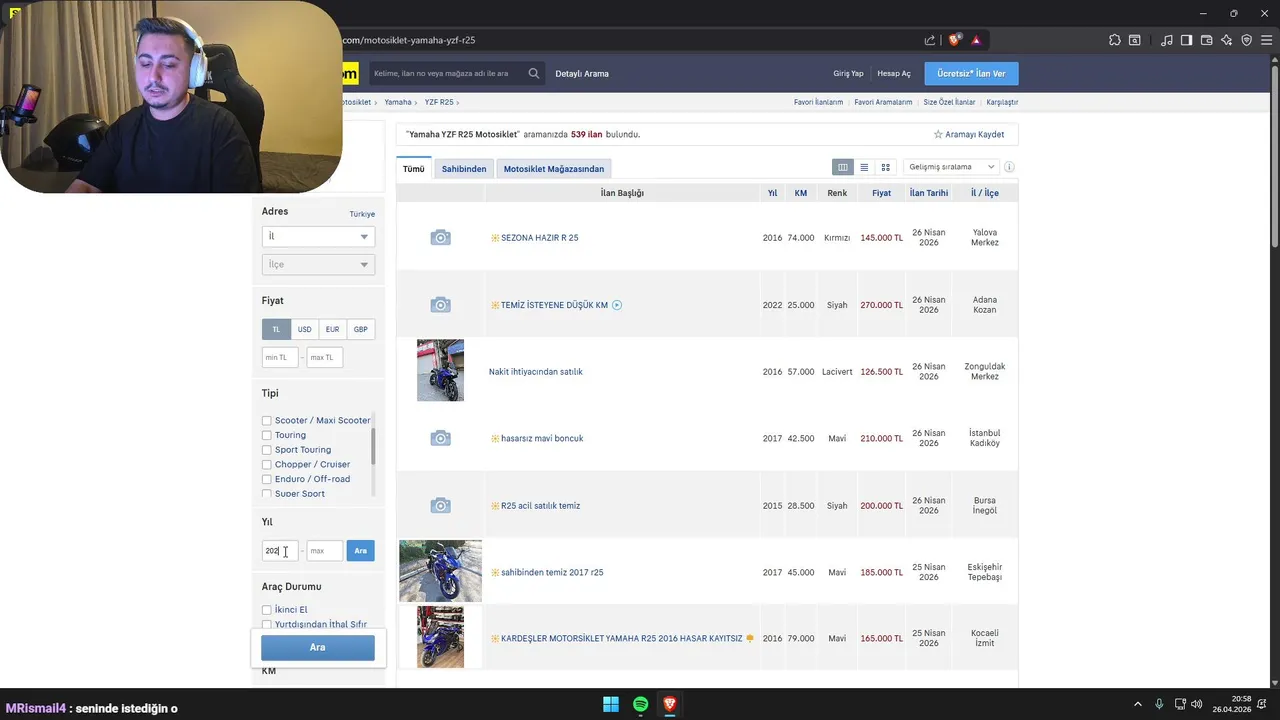
Task: Check the Scooter / Maxi Scooter checkbox
Action: tap(267, 421)
